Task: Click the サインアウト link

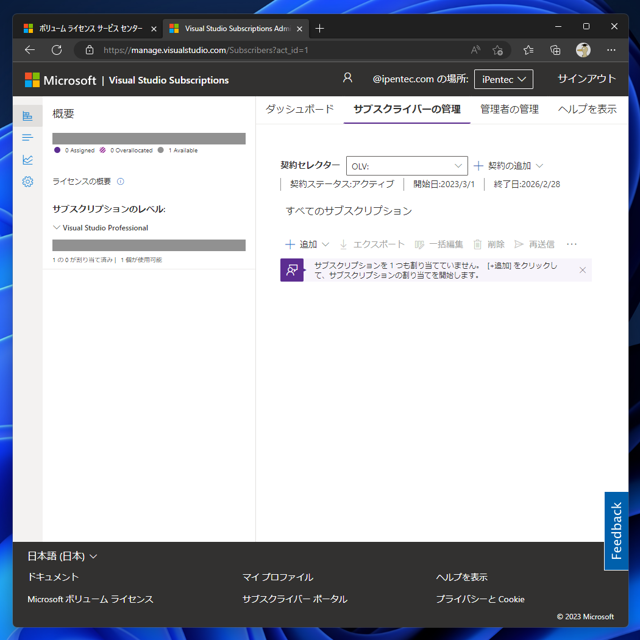Action: click(587, 79)
